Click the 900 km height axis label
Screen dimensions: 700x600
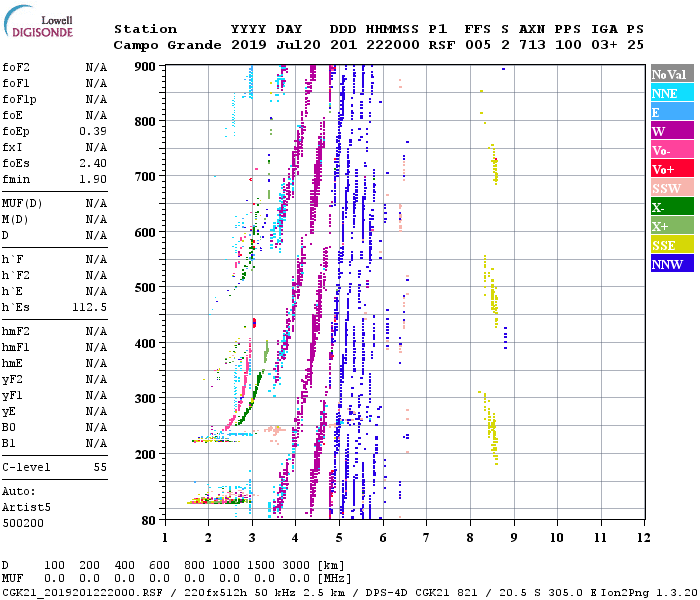pos(145,67)
